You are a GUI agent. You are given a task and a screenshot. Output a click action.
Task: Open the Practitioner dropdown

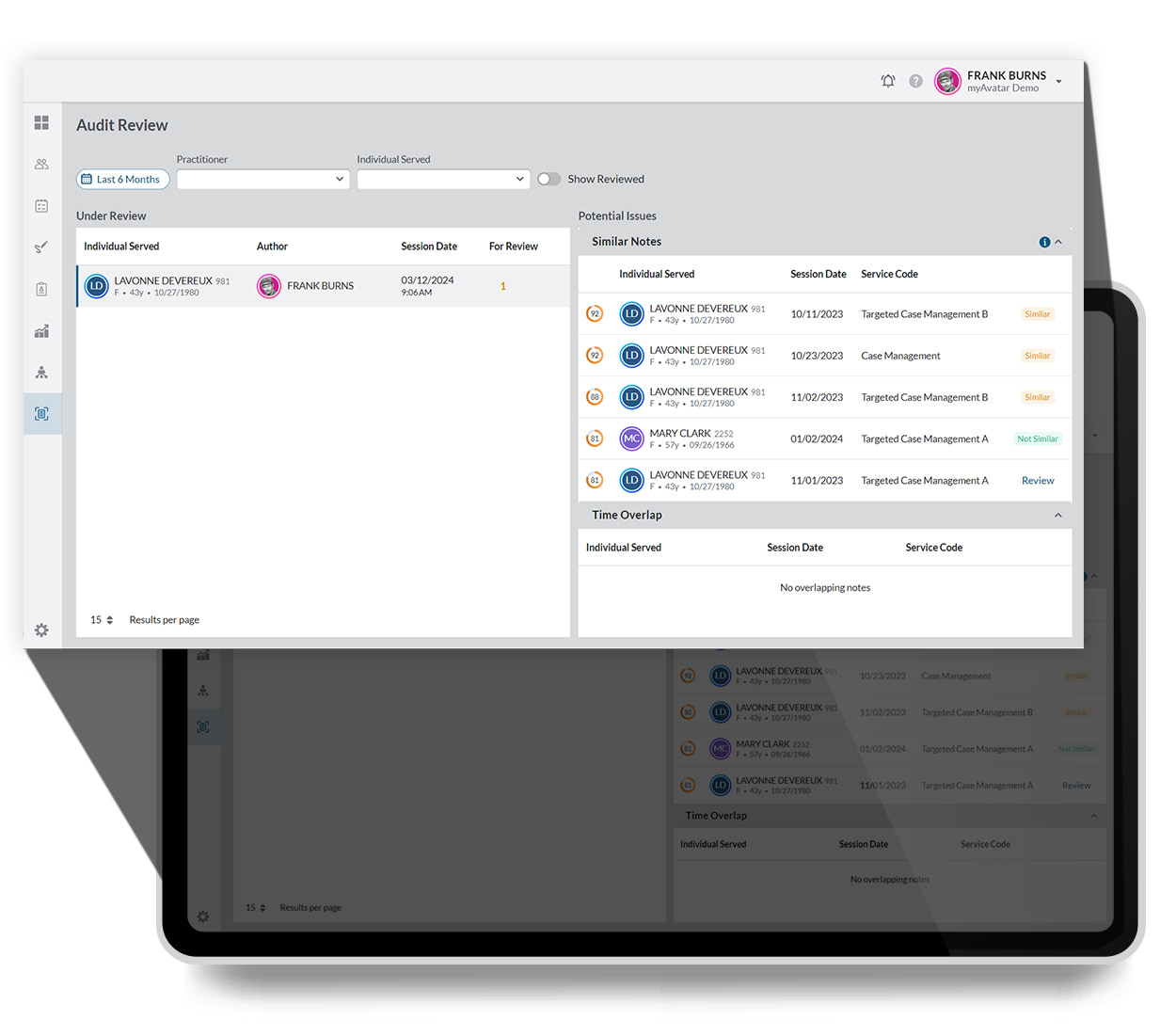[262, 179]
